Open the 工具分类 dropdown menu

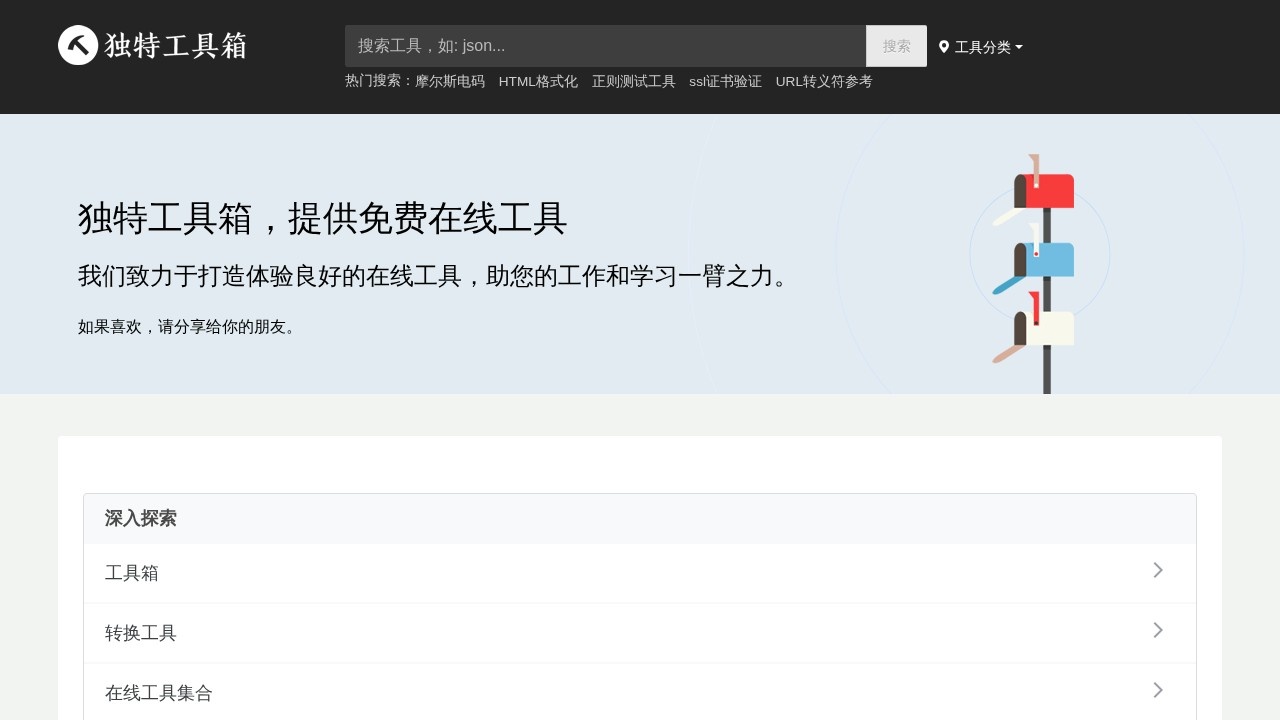pos(982,47)
